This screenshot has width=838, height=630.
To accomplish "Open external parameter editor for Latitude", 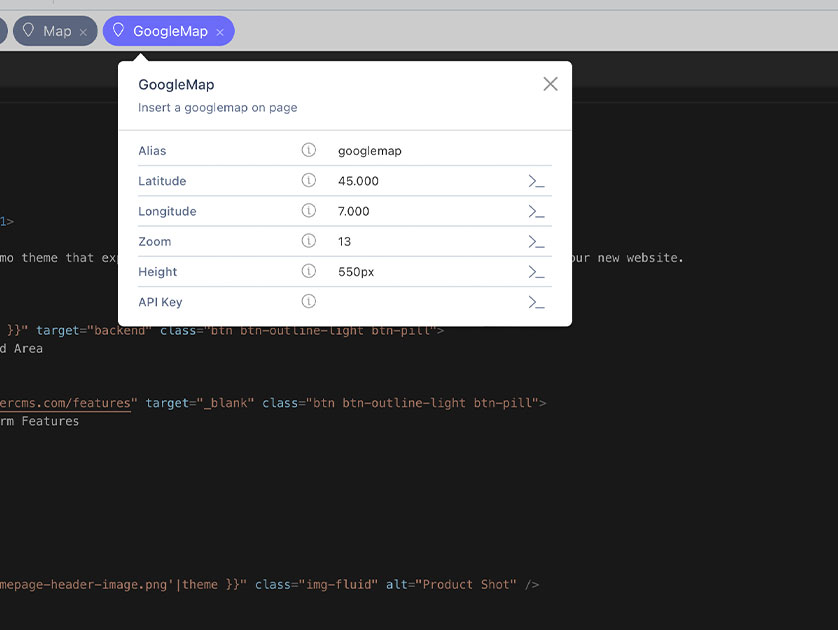I will pyautogui.click(x=536, y=181).
